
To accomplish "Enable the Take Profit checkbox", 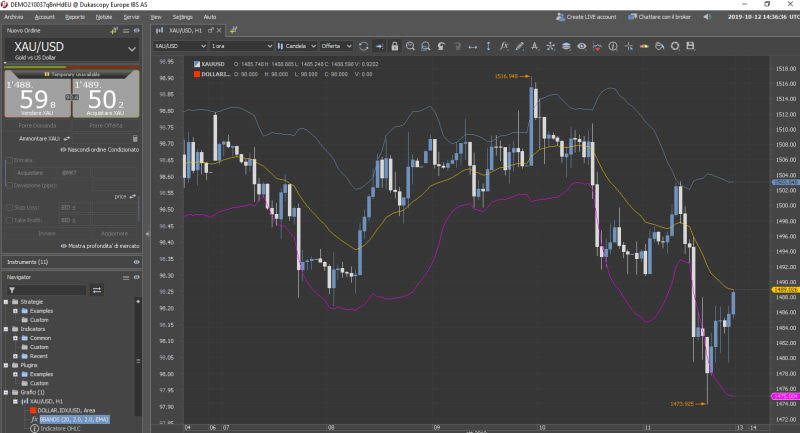I will point(10,219).
